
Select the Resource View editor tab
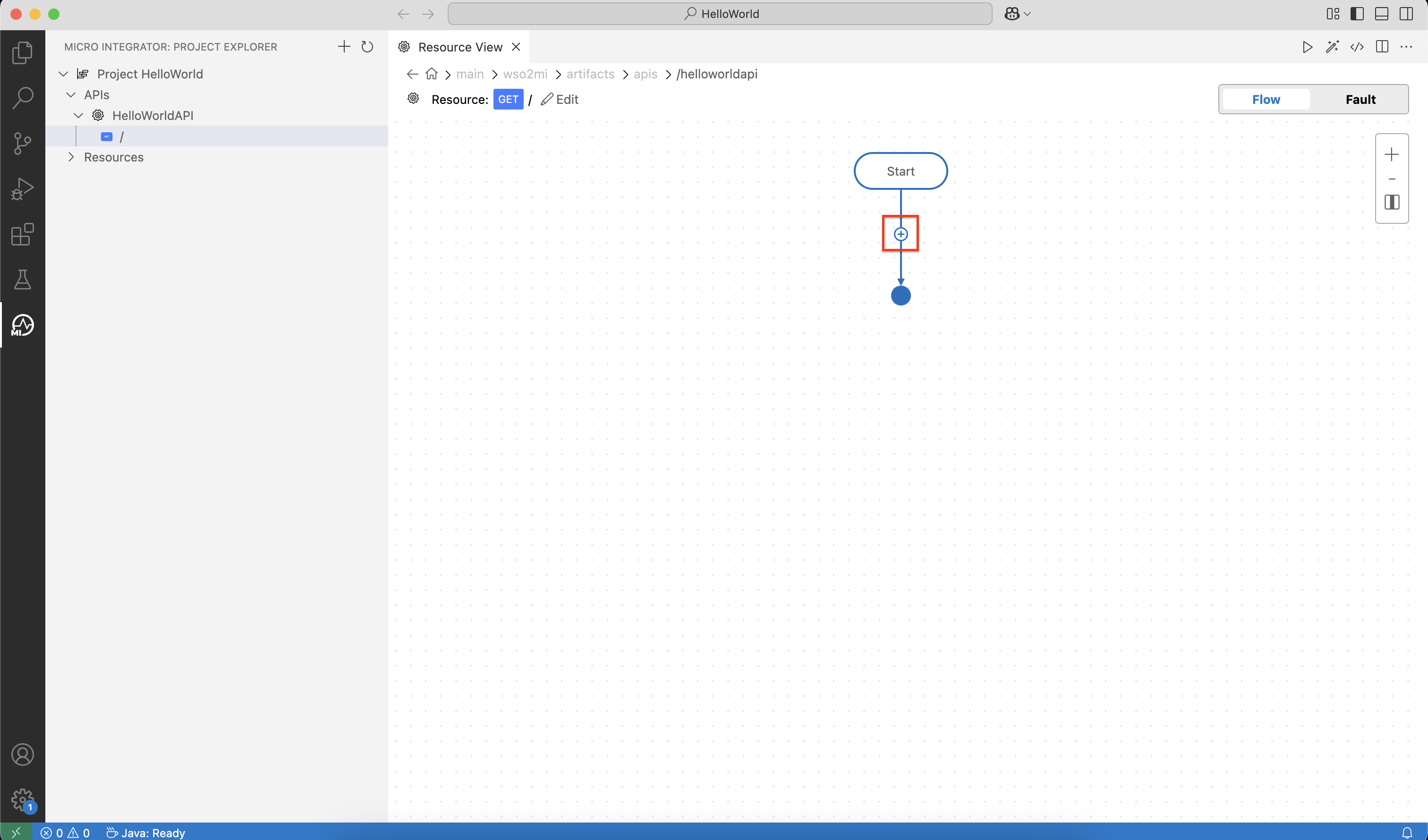(459, 47)
